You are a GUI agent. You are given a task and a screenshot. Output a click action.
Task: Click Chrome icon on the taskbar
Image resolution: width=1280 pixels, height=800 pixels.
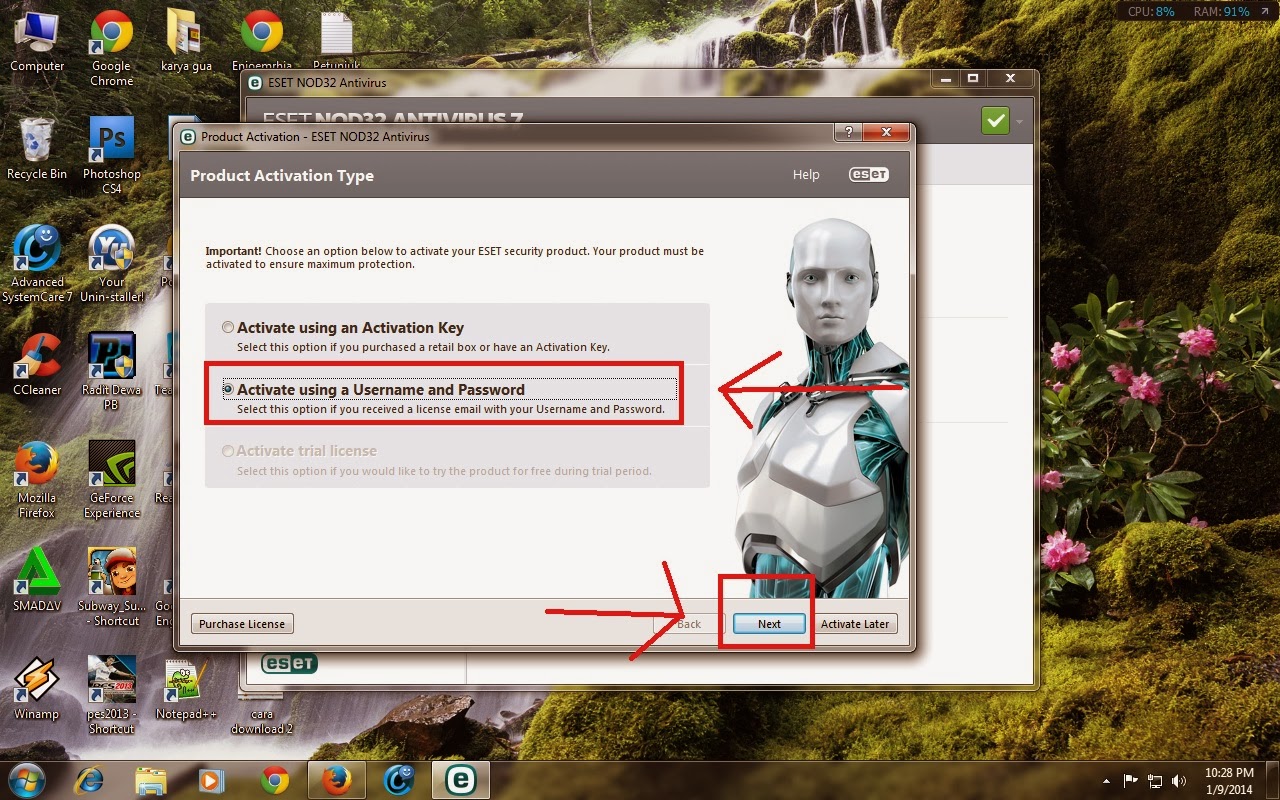pos(274,780)
